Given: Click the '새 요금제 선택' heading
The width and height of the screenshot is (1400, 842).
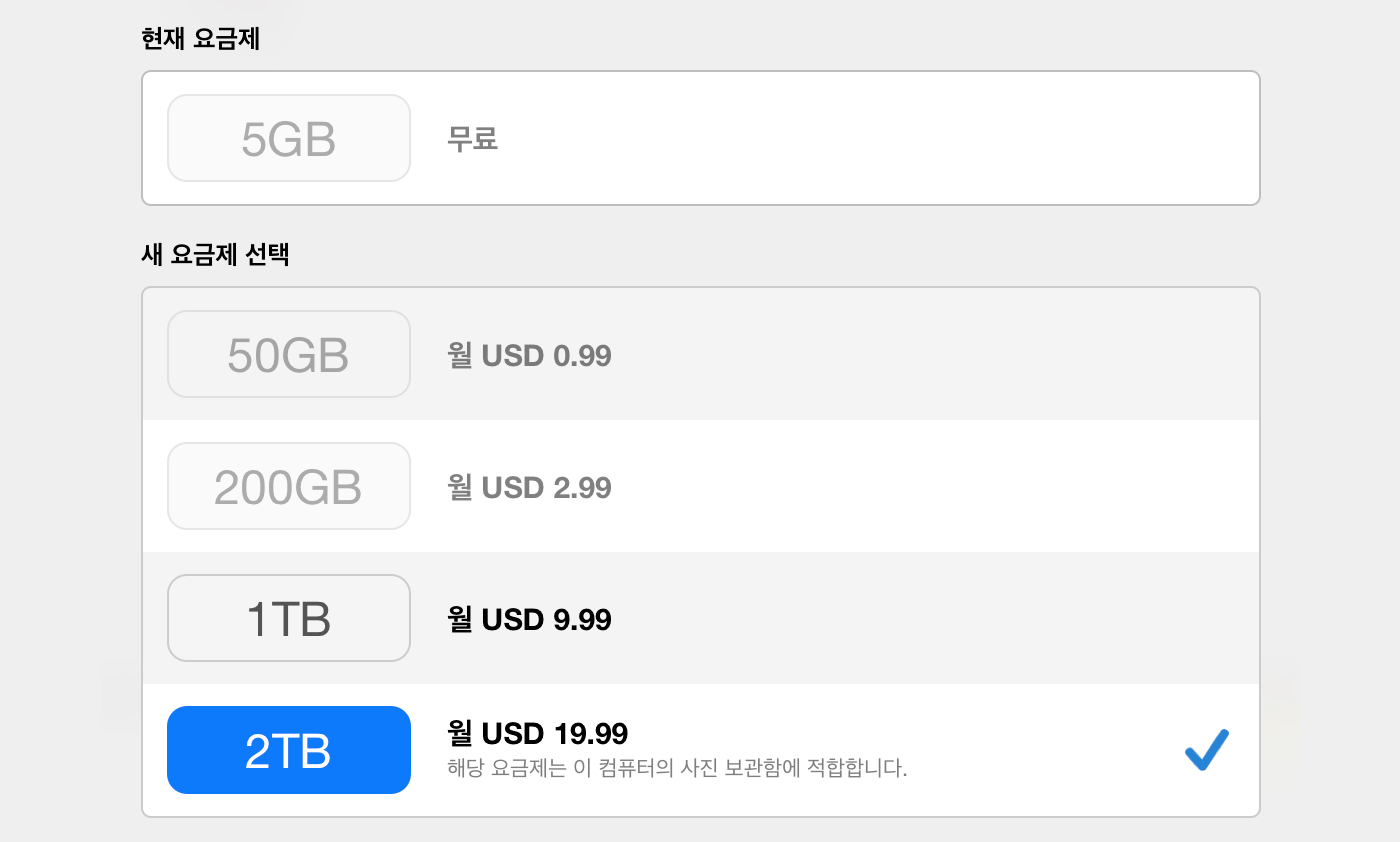Looking at the screenshot, I should click(215, 254).
